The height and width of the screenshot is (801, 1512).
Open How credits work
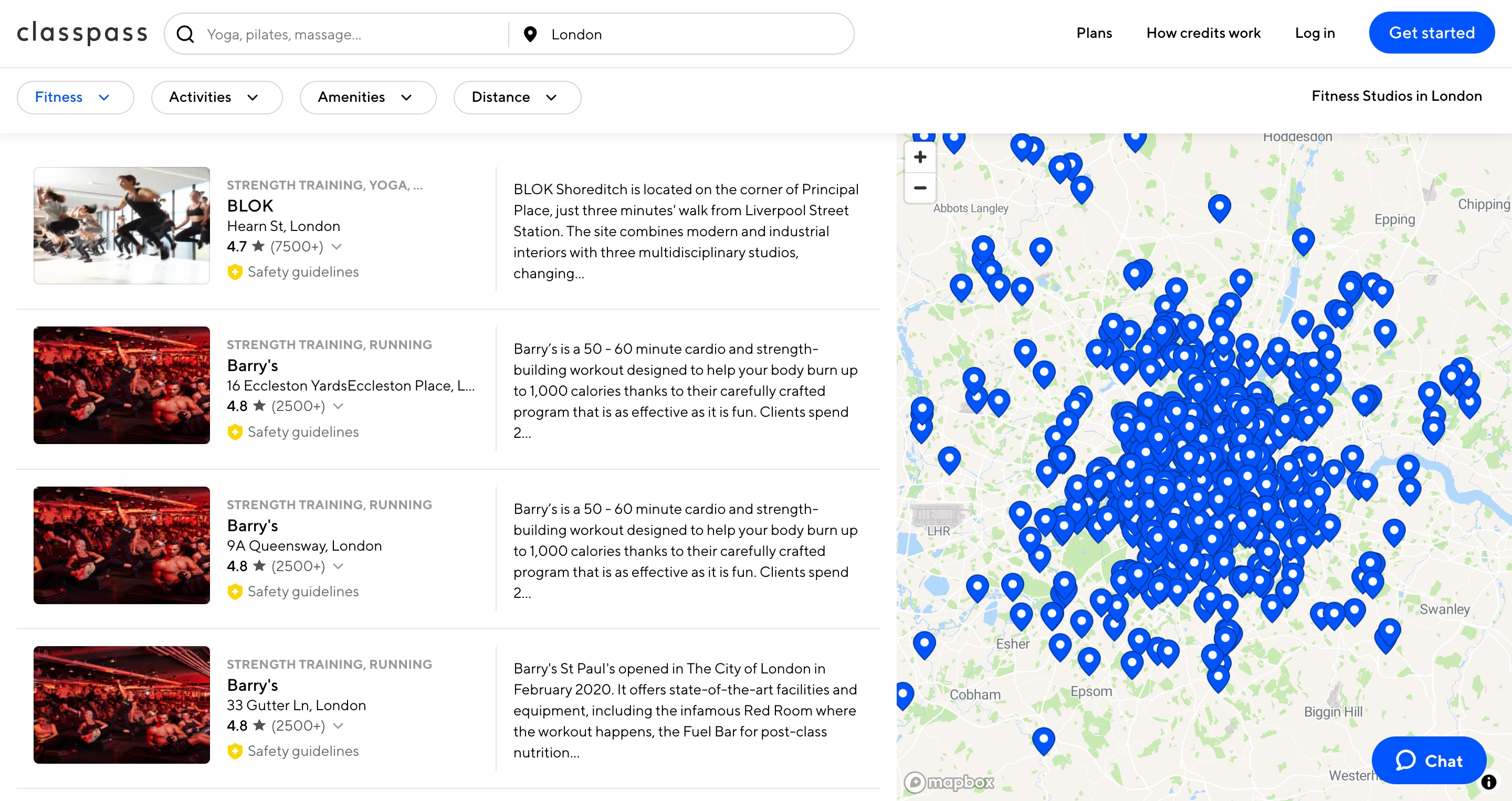[1203, 33]
